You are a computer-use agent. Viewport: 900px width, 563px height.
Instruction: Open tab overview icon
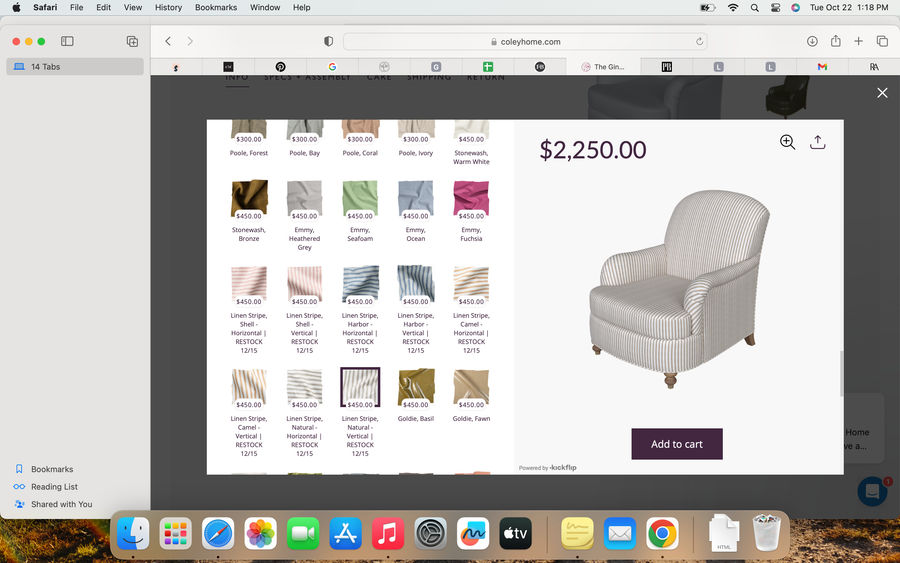[882, 41]
